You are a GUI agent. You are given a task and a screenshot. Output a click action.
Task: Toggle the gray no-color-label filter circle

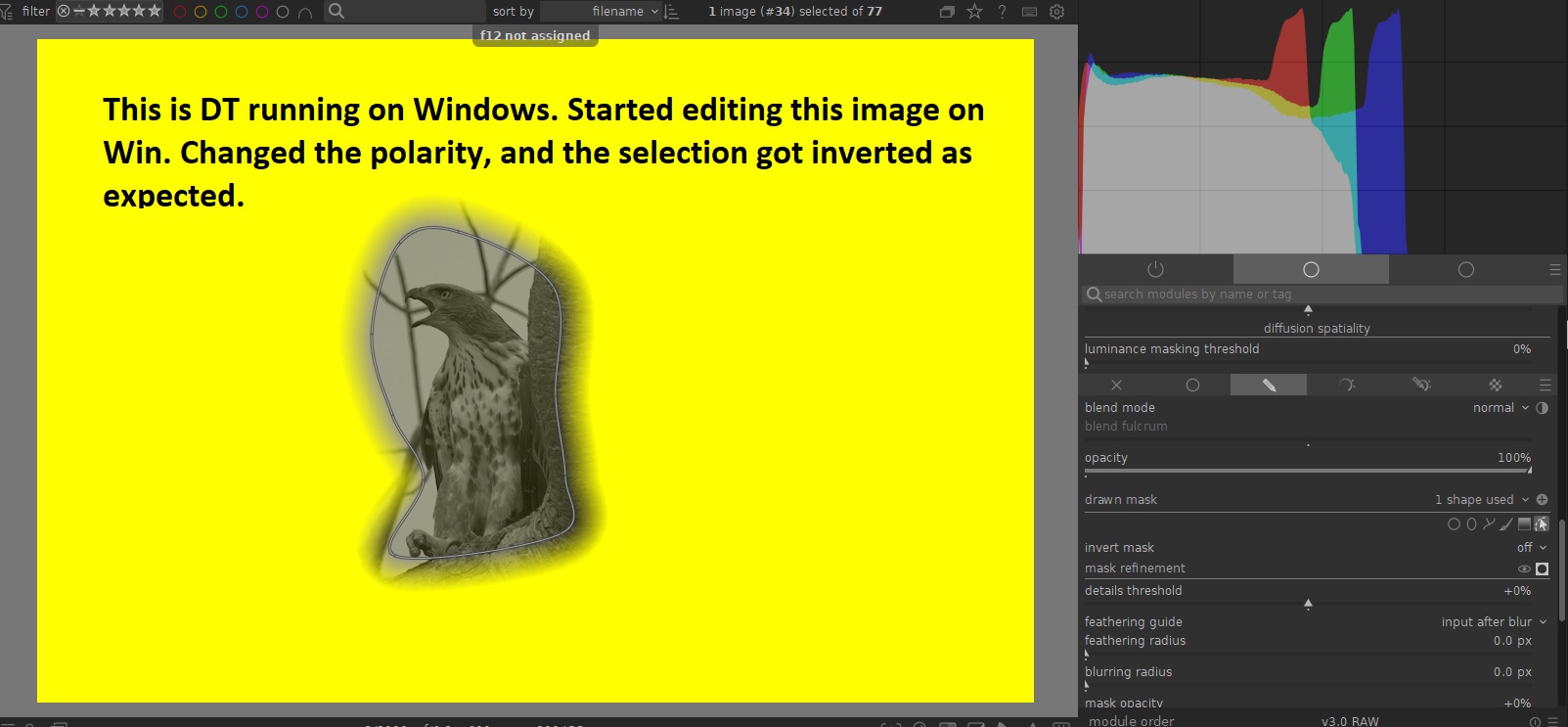283,13
